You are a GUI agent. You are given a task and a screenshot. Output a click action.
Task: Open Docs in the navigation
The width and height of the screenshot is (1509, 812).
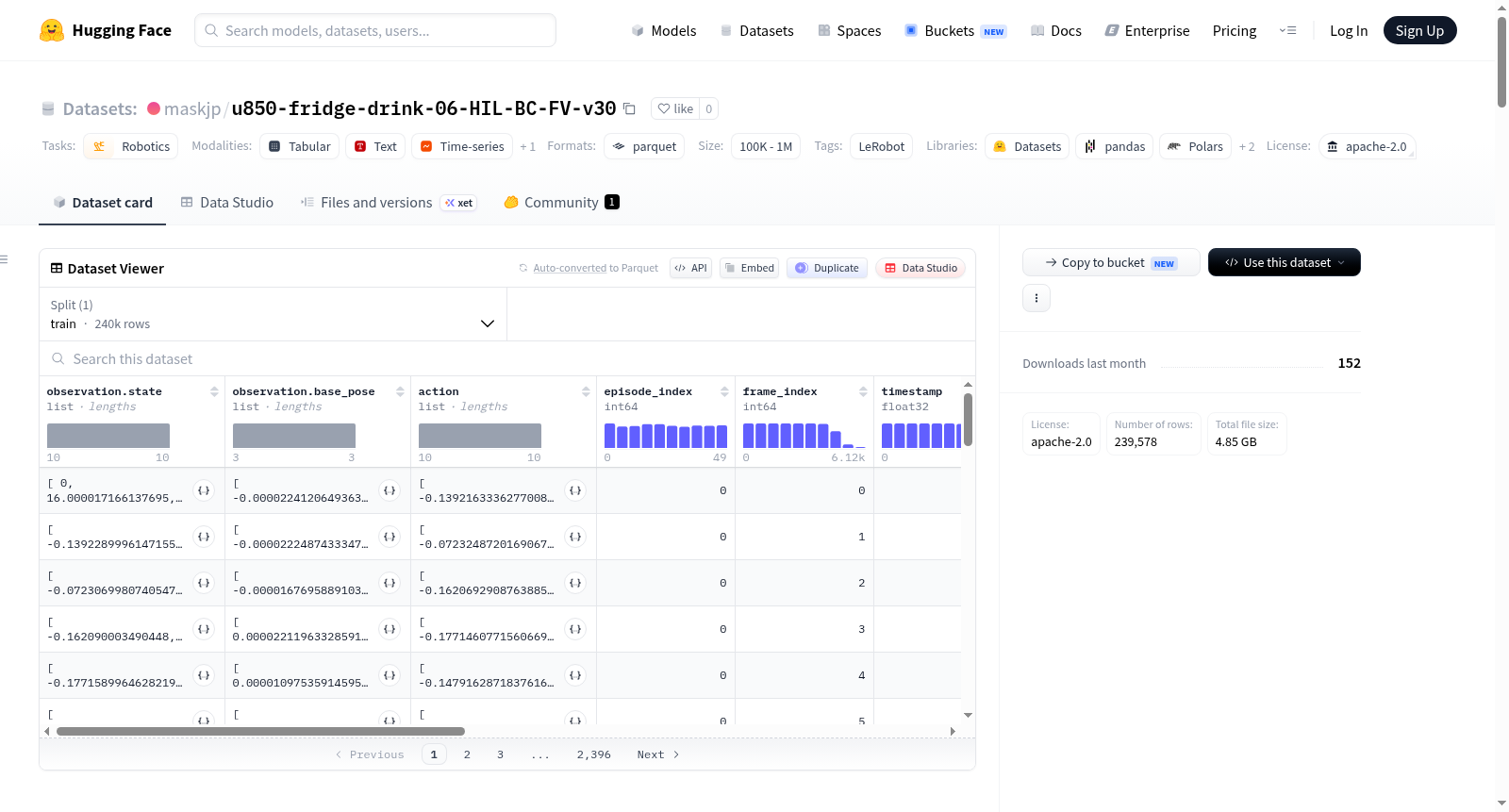pyautogui.click(x=1056, y=30)
